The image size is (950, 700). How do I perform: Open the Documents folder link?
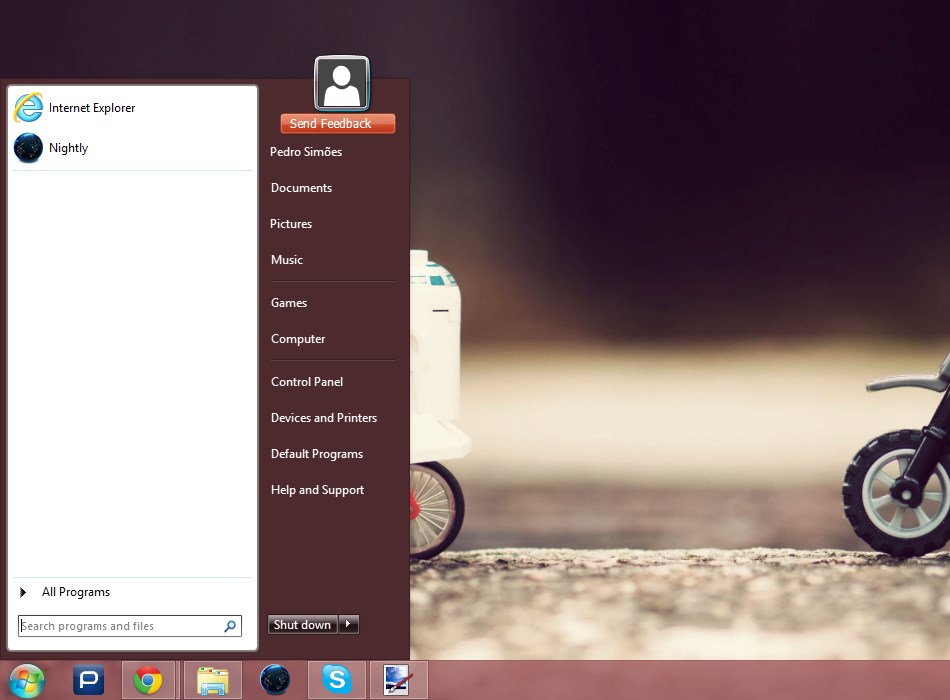pos(301,188)
